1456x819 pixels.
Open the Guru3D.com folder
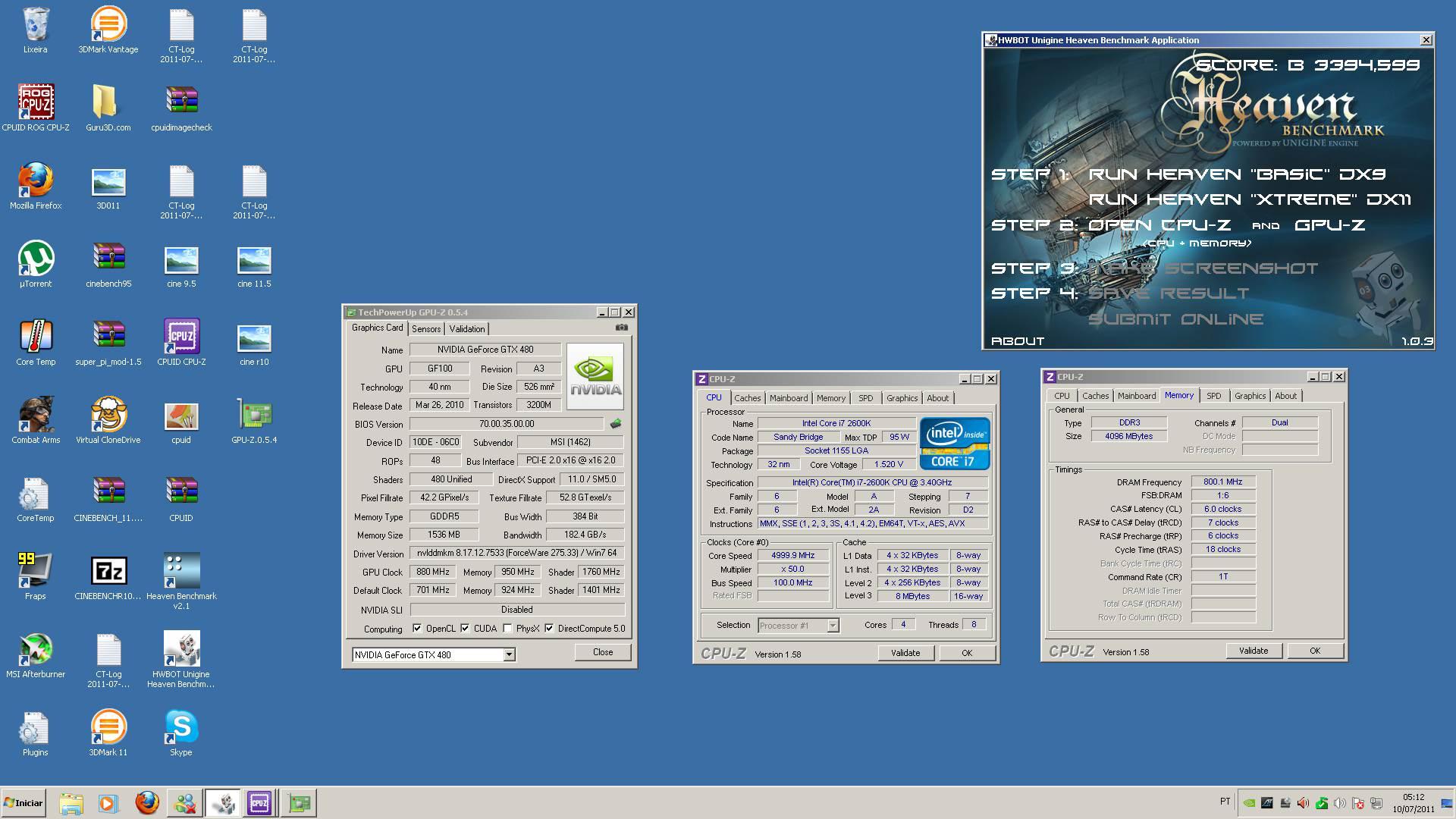[108, 108]
